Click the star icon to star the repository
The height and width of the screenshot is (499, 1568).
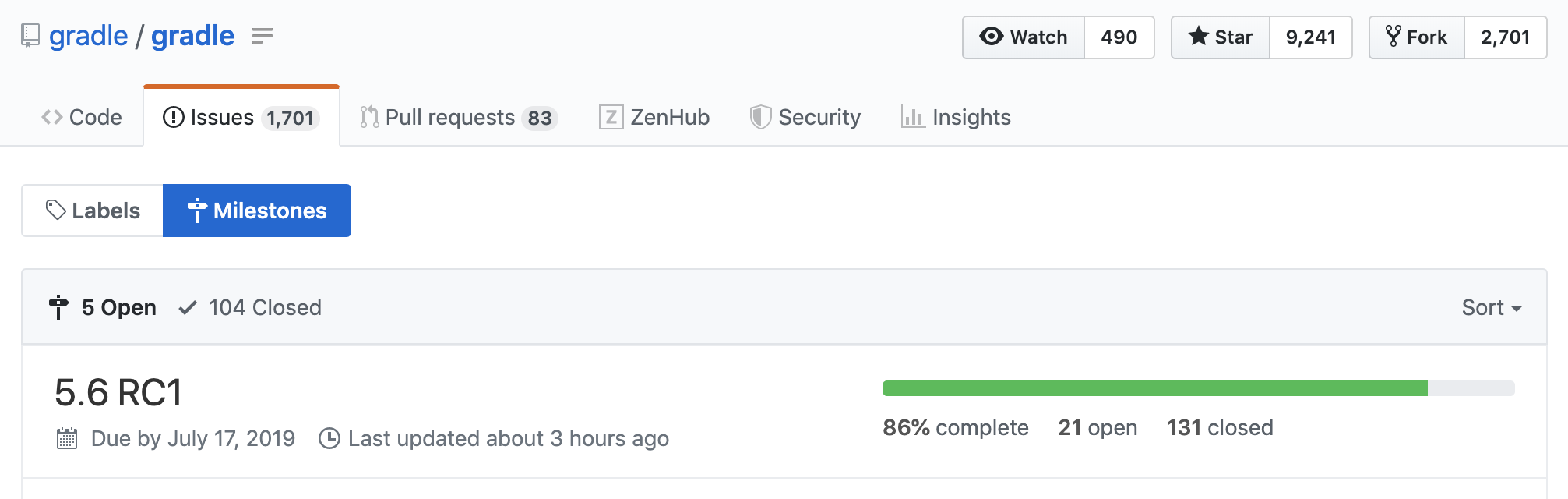[1197, 36]
